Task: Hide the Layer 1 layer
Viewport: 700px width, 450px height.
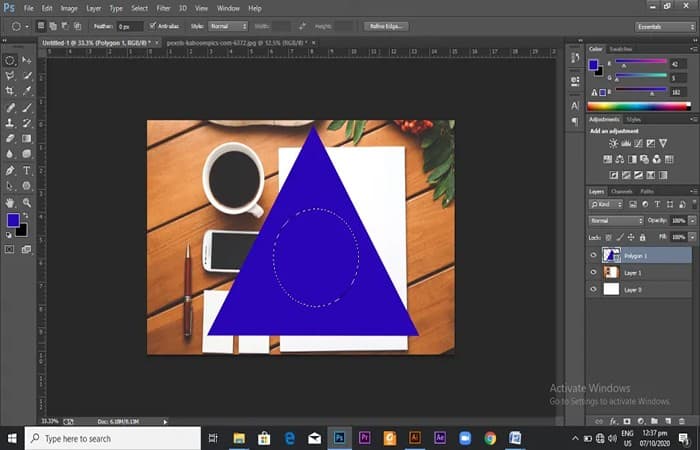Action: click(x=593, y=273)
